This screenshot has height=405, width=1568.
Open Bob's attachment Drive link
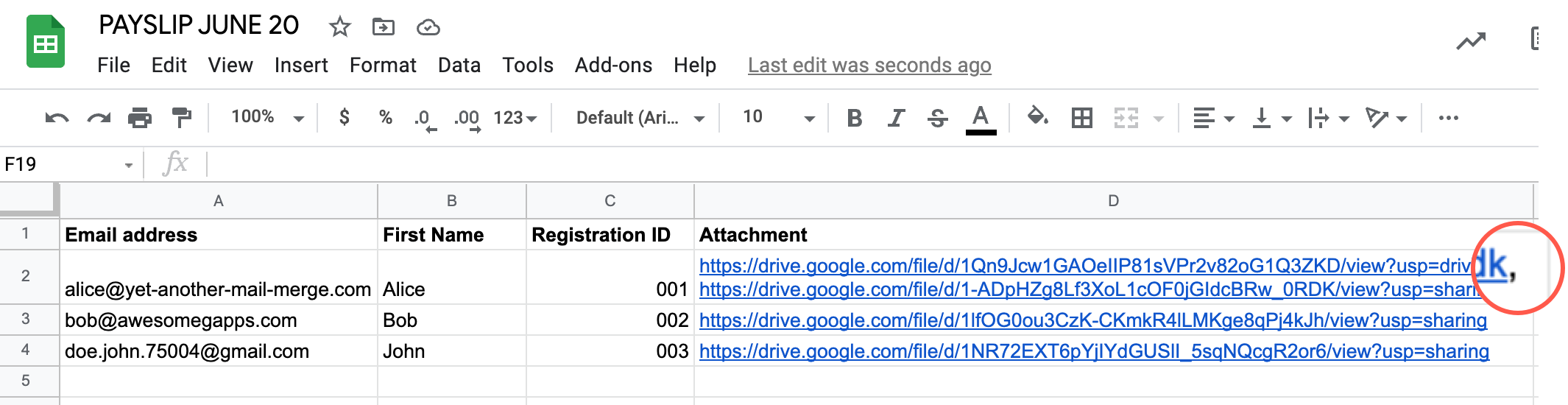[1092, 321]
